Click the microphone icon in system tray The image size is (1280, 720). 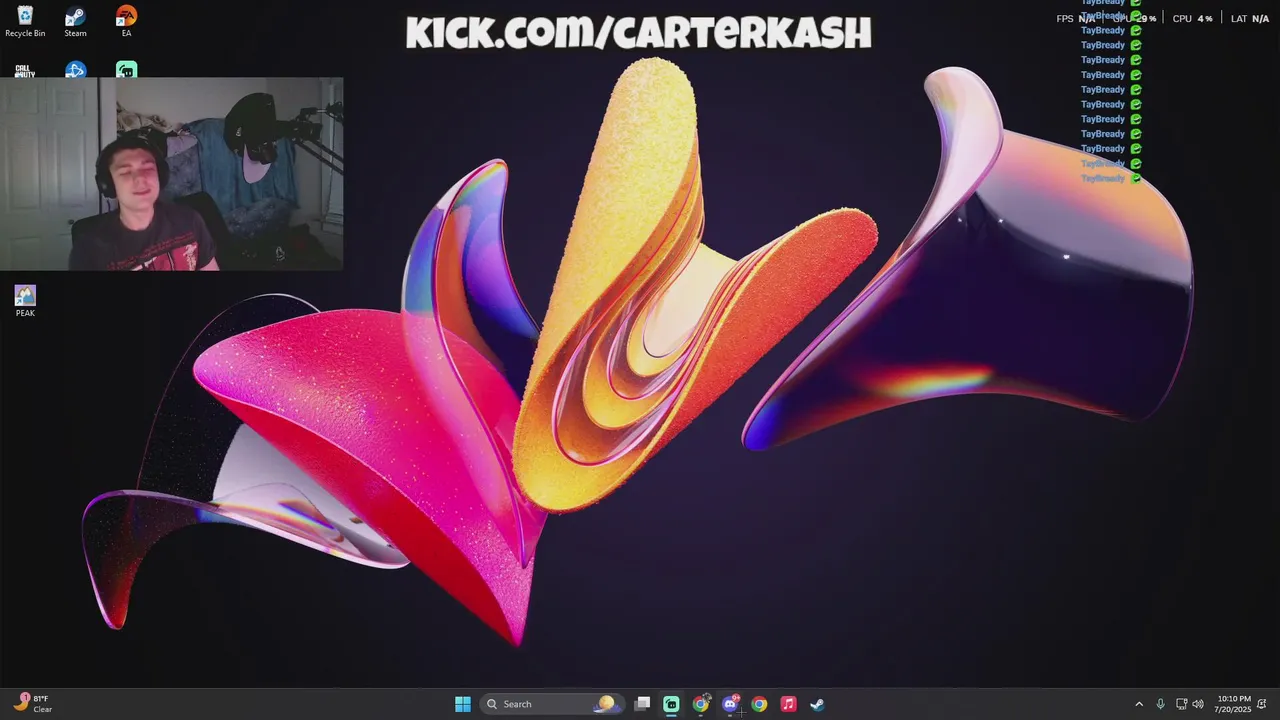click(x=1160, y=704)
